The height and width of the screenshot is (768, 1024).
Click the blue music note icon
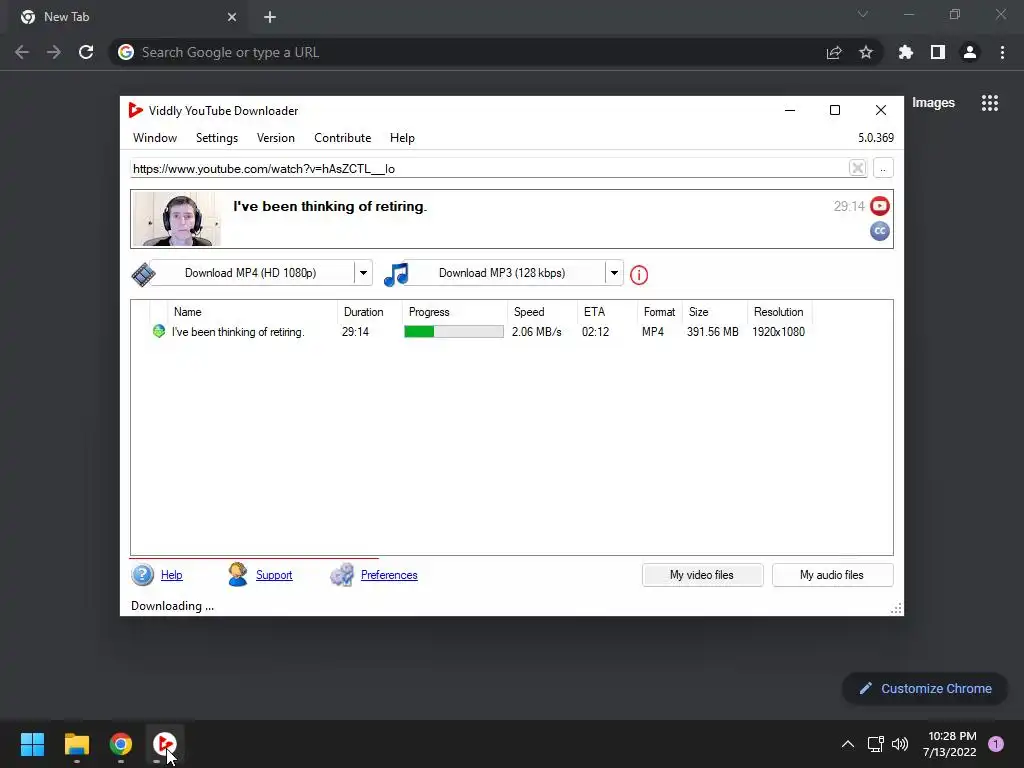[x=396, y=274]
